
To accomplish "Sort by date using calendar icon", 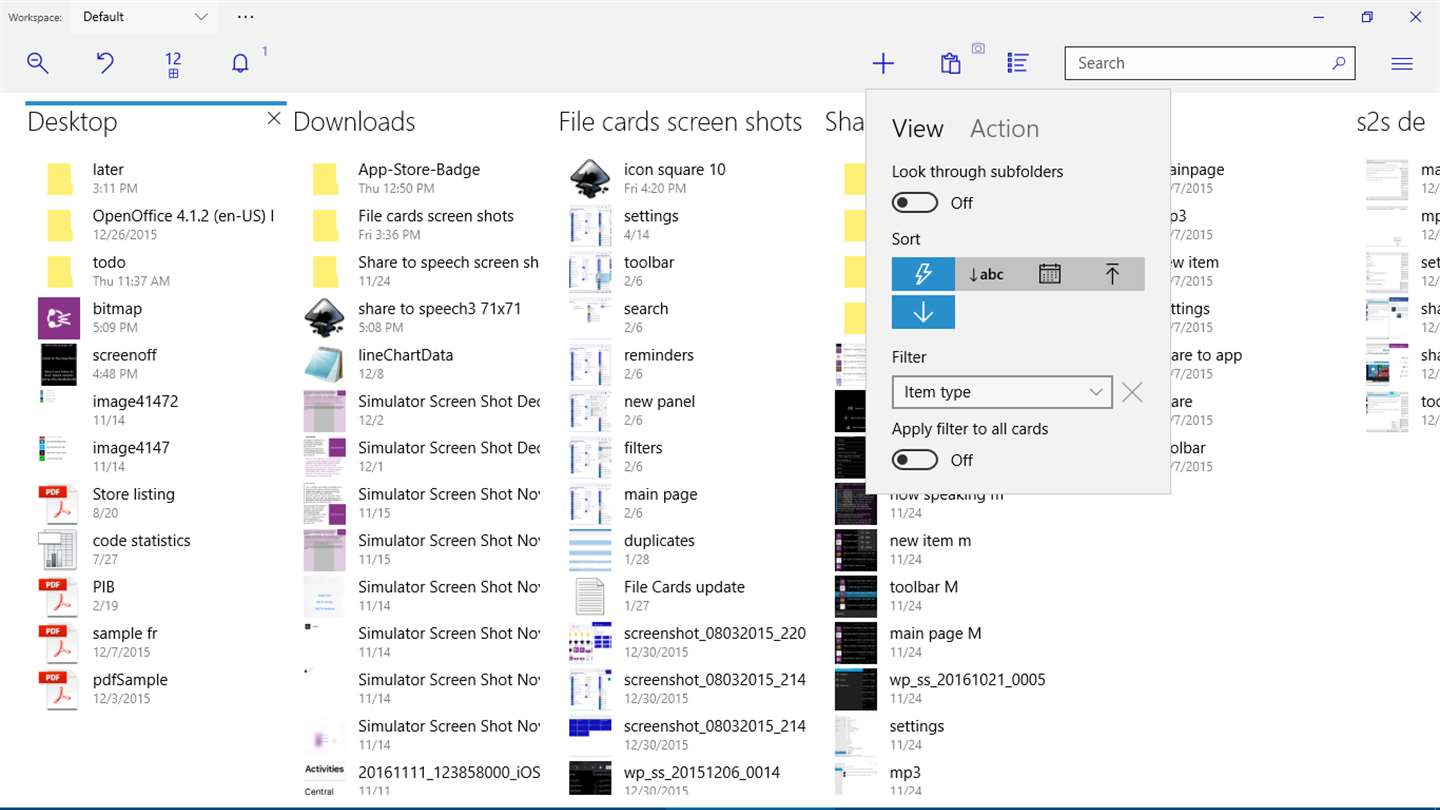I will point(1049,274).
